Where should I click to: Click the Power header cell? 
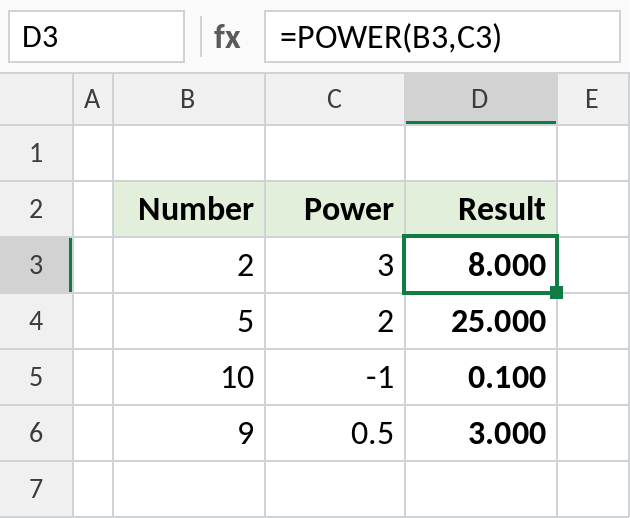(335, 209)
